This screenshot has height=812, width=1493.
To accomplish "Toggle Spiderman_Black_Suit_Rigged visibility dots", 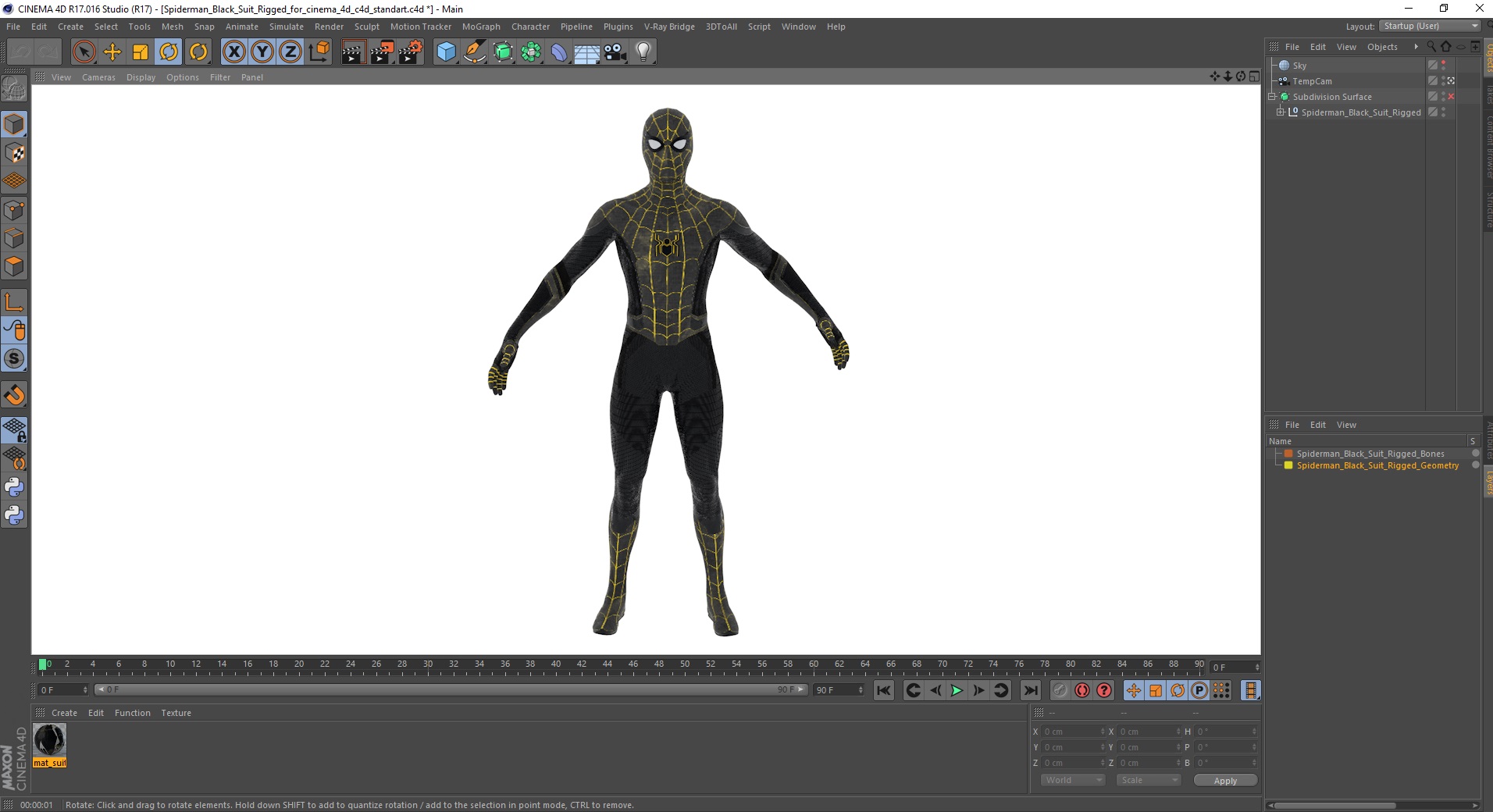I will (x=1444, y=112).
